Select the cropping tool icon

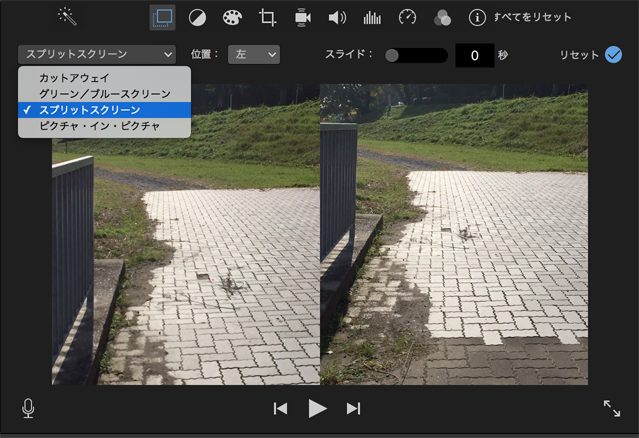click(267, 18)
